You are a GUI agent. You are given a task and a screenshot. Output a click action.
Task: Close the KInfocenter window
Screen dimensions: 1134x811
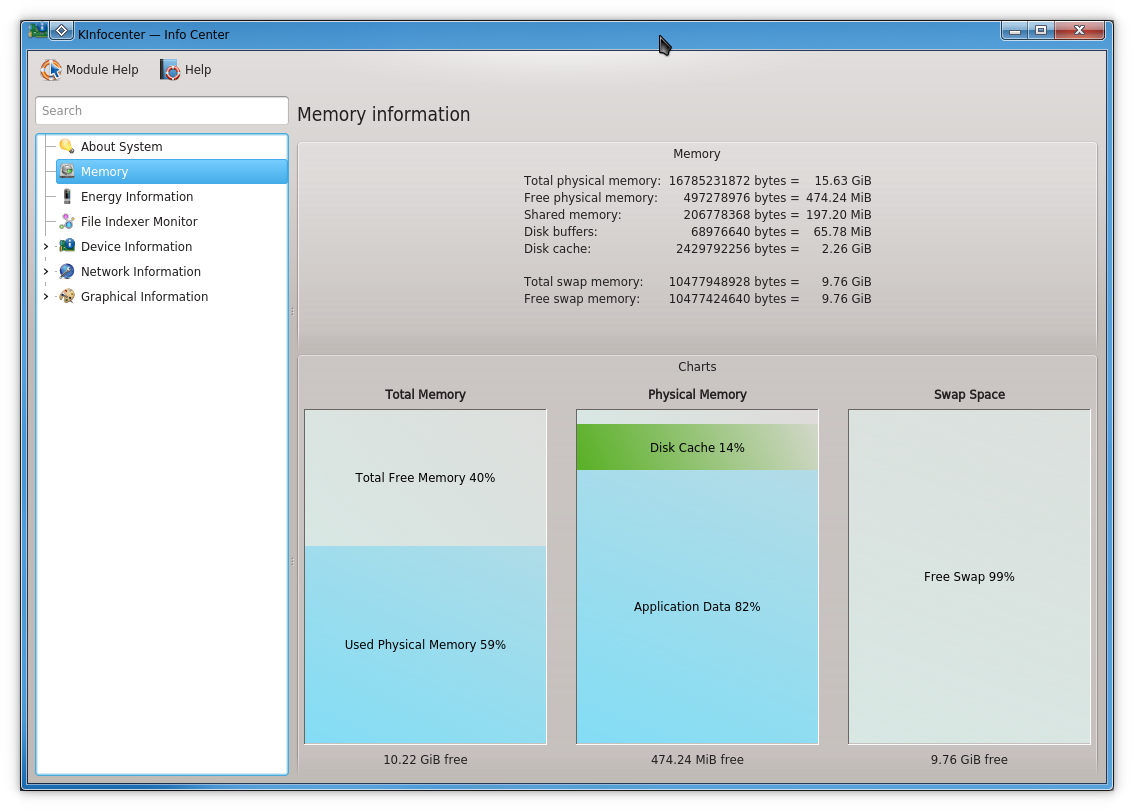click(1079, 30)
